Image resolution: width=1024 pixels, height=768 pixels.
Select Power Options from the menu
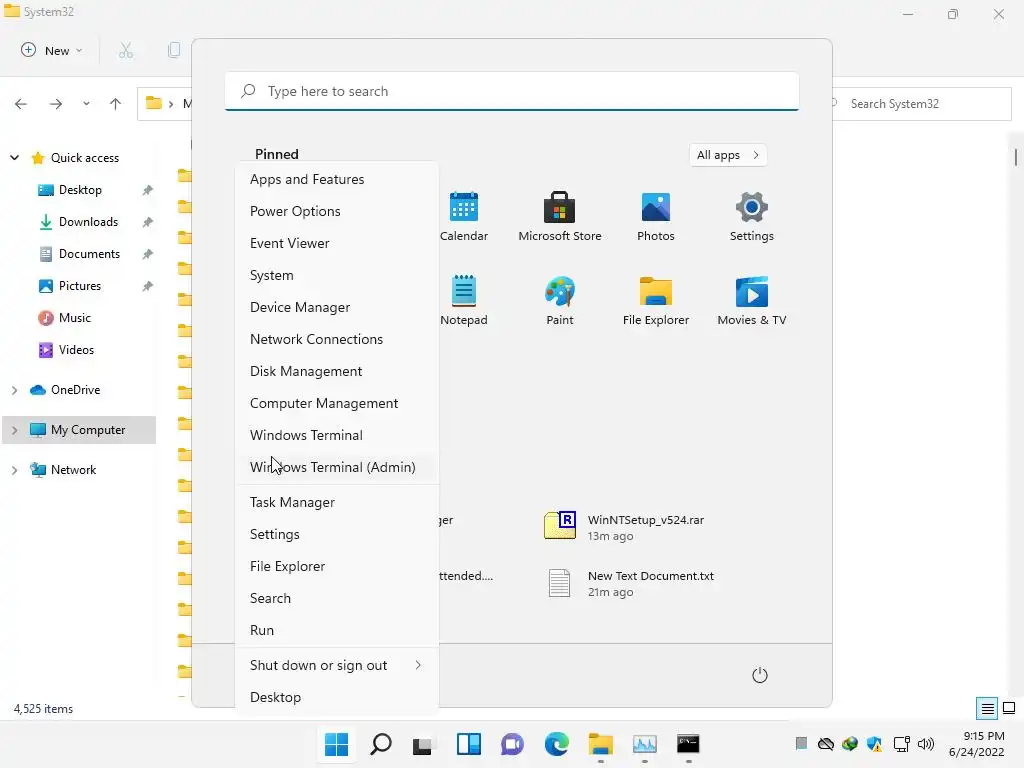[337, 211]
